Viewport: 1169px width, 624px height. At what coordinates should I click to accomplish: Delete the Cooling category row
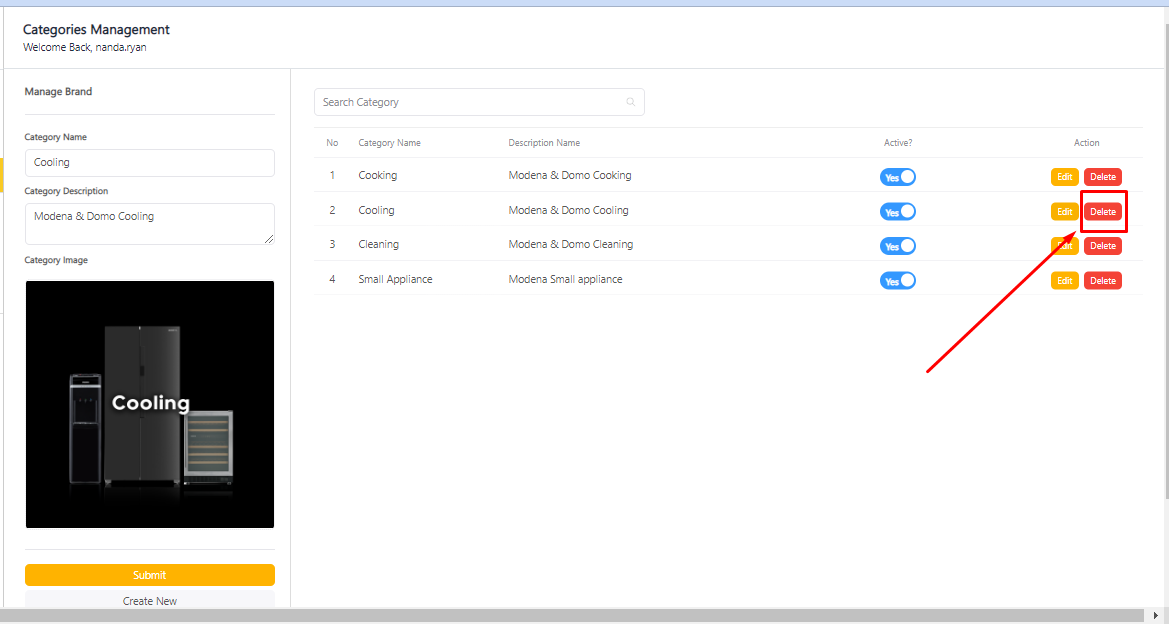click(1102, 212)
